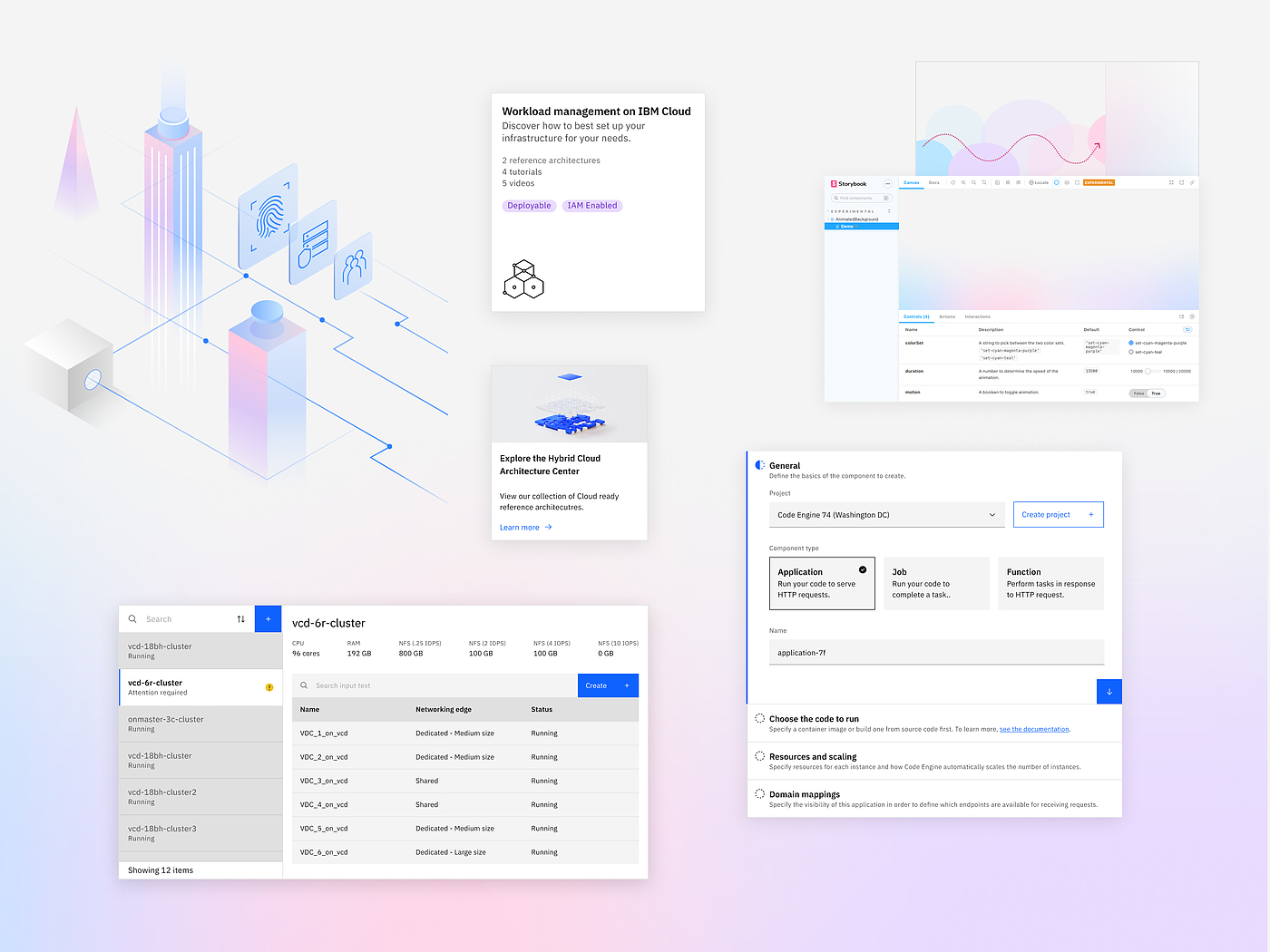Change the Storybook addons panel orientation
The image size is (1270, 952).
coord(1181,316)
